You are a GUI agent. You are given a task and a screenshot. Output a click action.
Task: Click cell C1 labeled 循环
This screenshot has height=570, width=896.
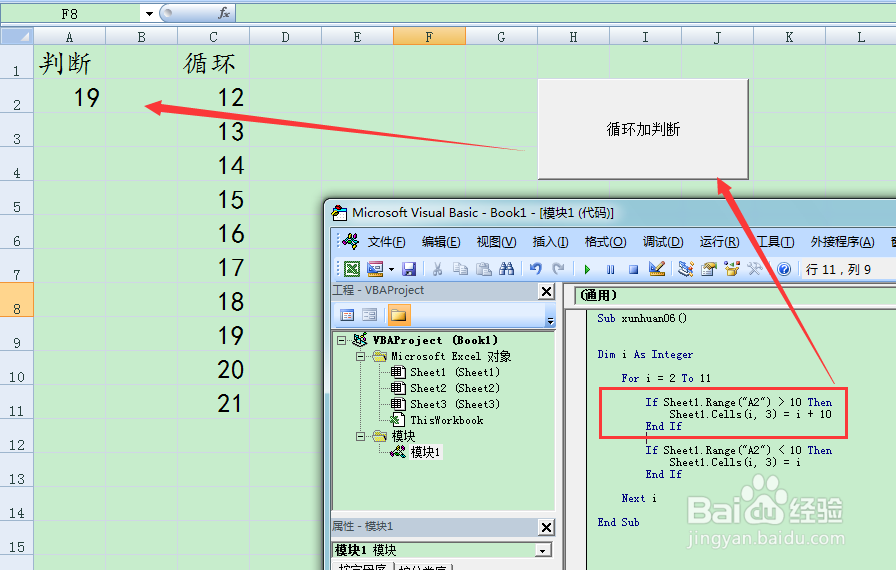point(213,62)
